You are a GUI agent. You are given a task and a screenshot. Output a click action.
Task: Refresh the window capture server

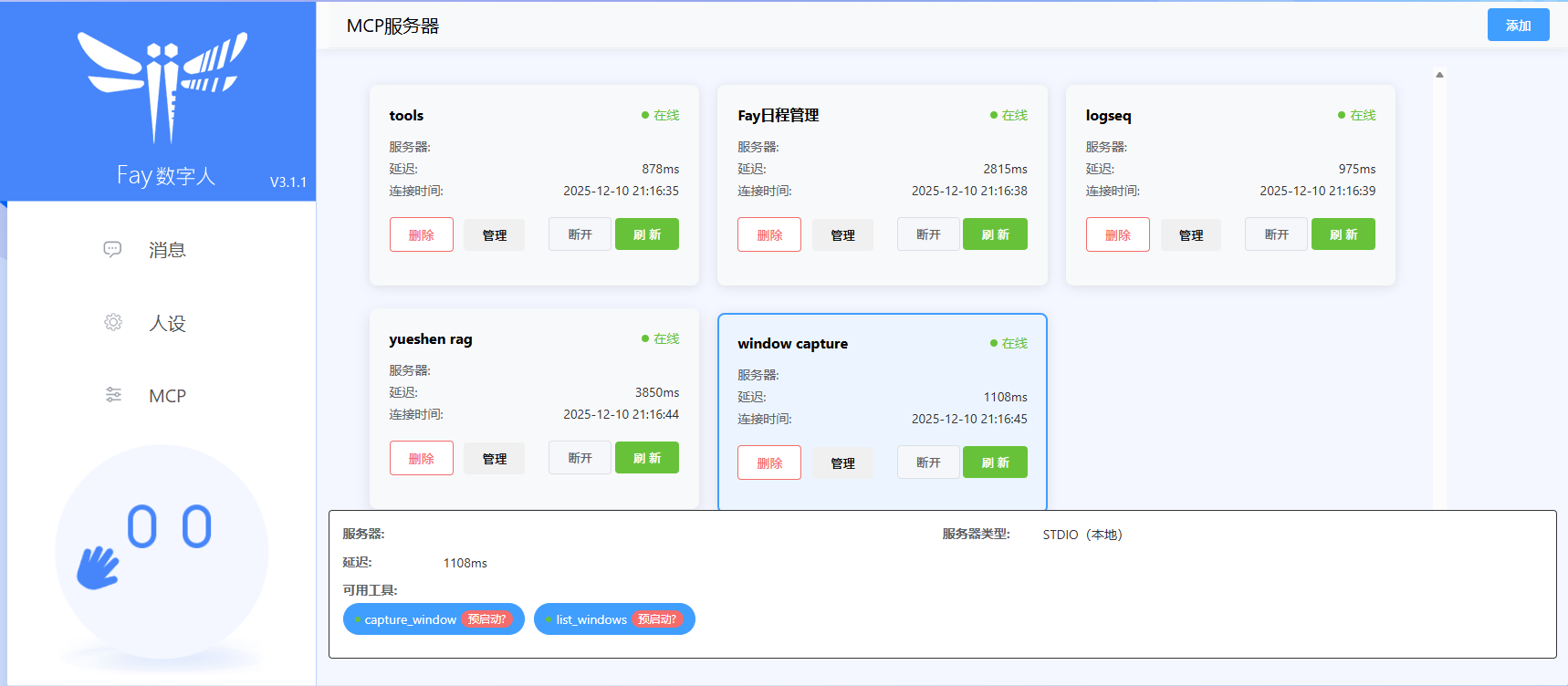pyautogui.click(x=995, y=463)
